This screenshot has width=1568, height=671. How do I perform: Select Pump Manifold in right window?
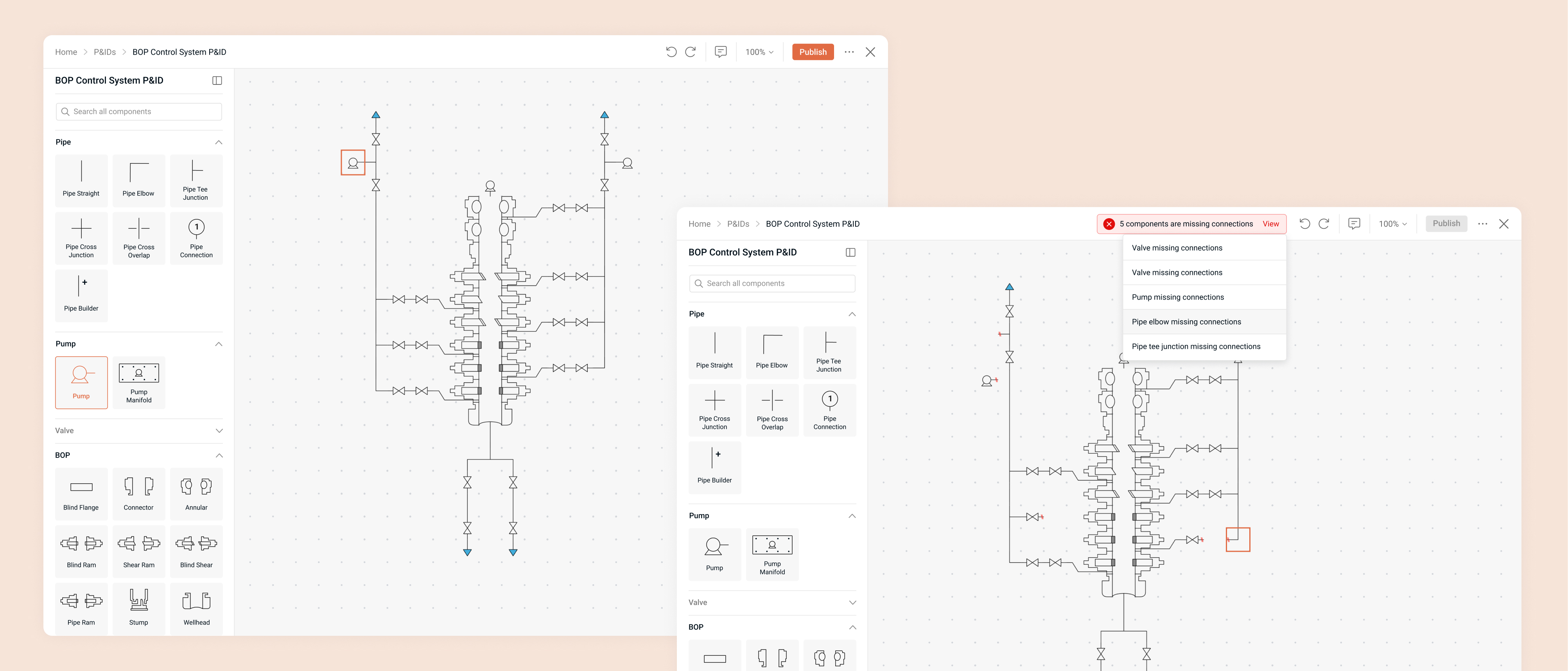772,554
